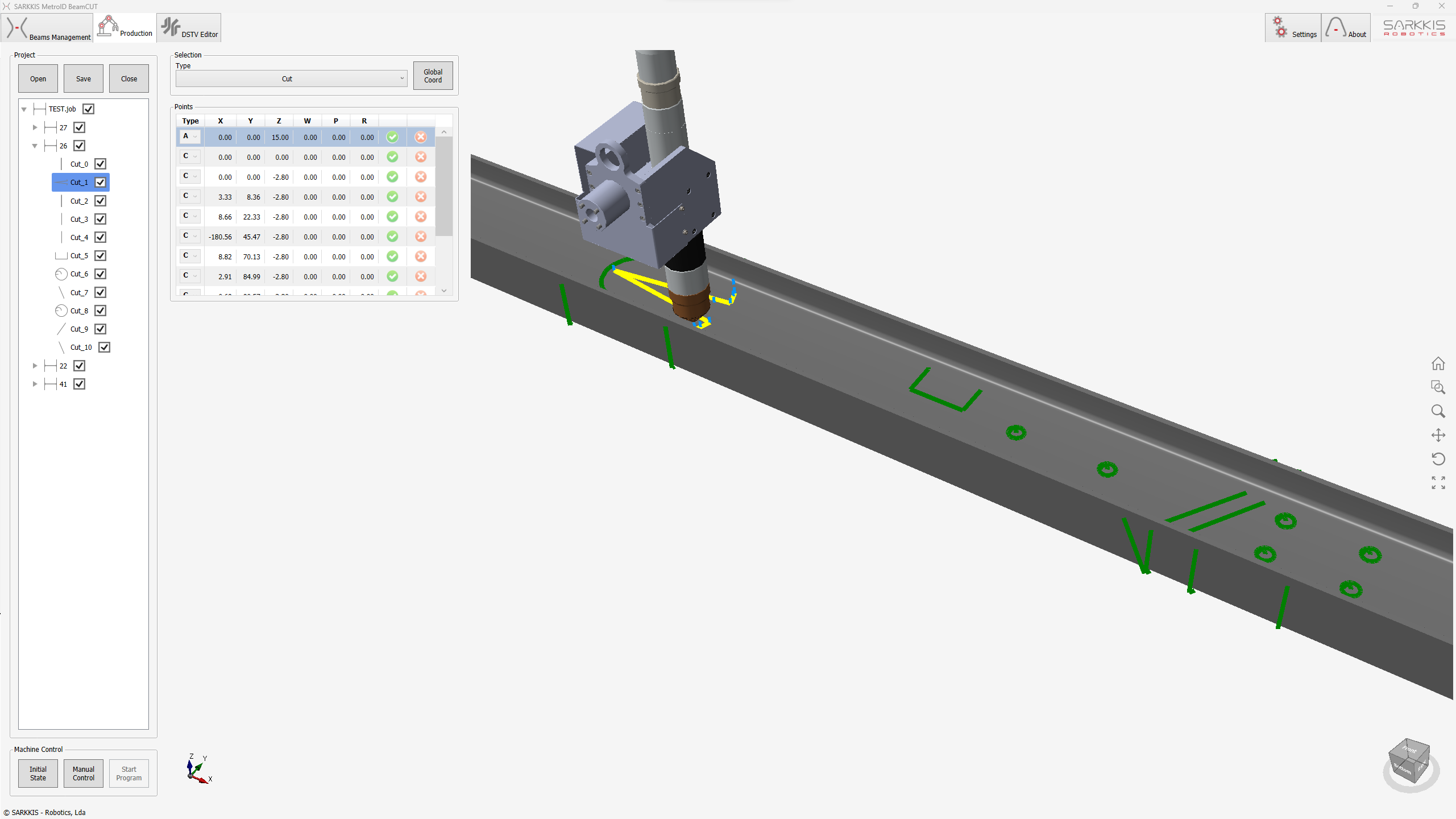The height and width of the screenshot is (819, 1456).
Task: Open type dropdown of row with X -180.56
Action: pyautogui.click(x=190, y=236)
